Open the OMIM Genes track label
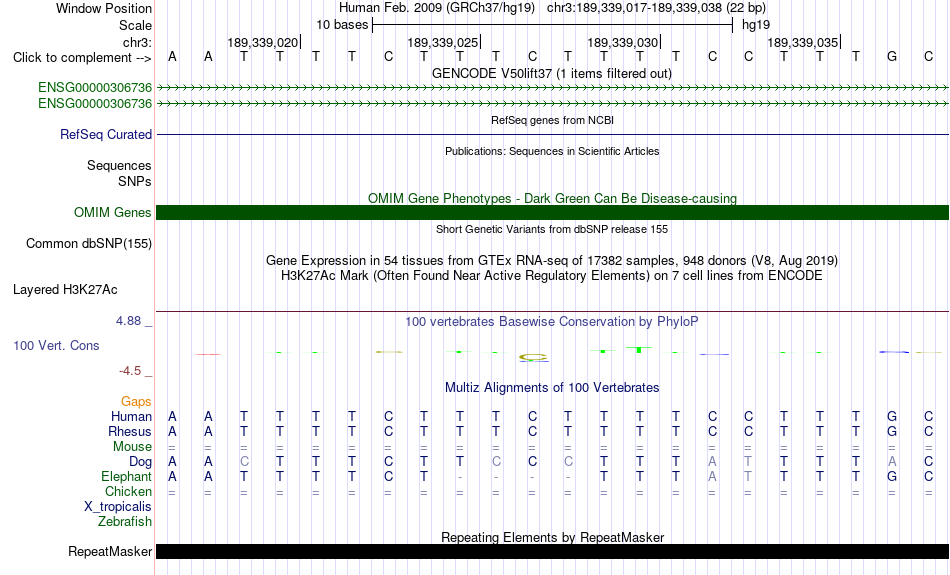Screen dimensions: 950x575 pos(112,213)
